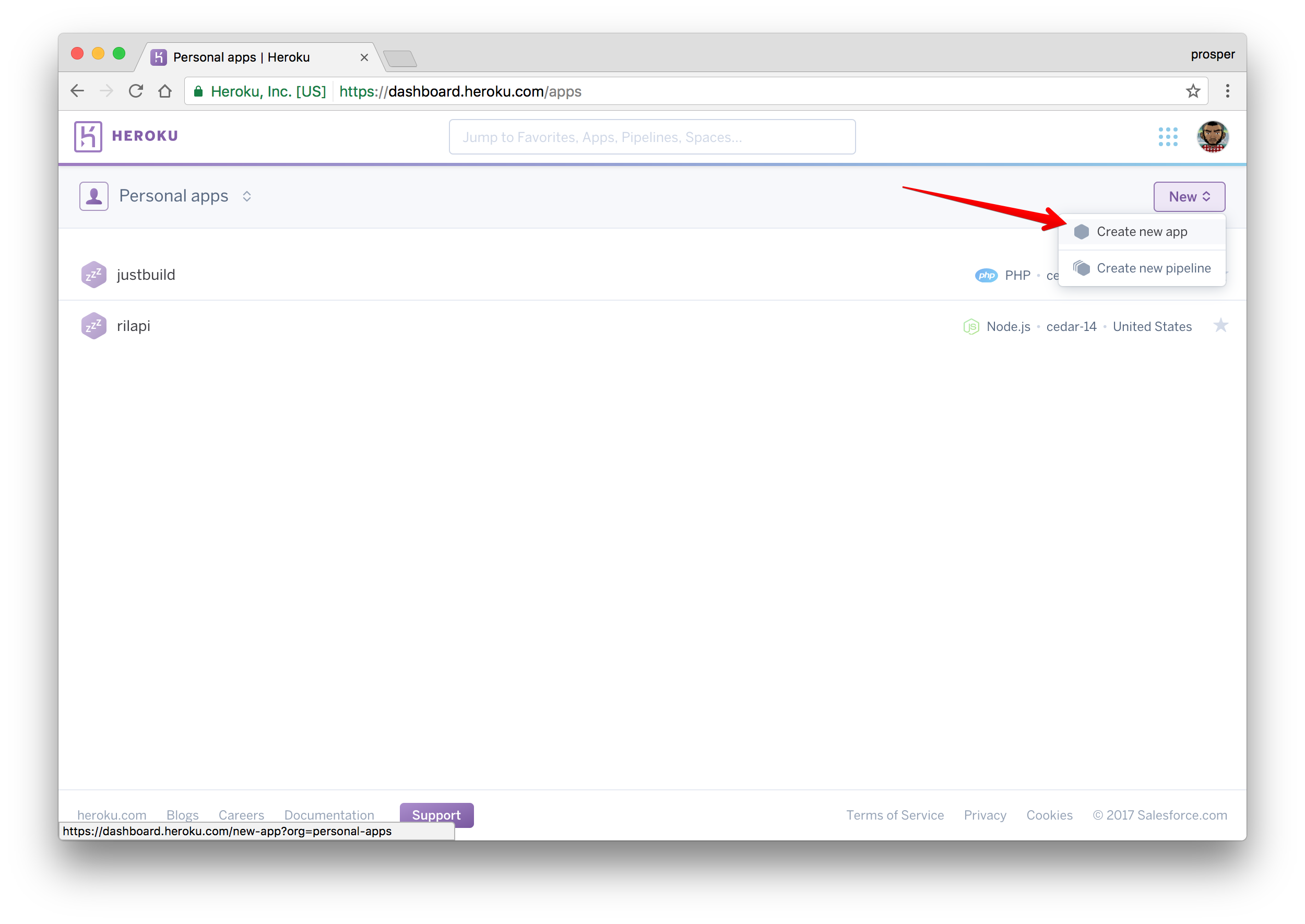Go to browser home page icon
The image size is (1305, 924).
click(165, 91)
